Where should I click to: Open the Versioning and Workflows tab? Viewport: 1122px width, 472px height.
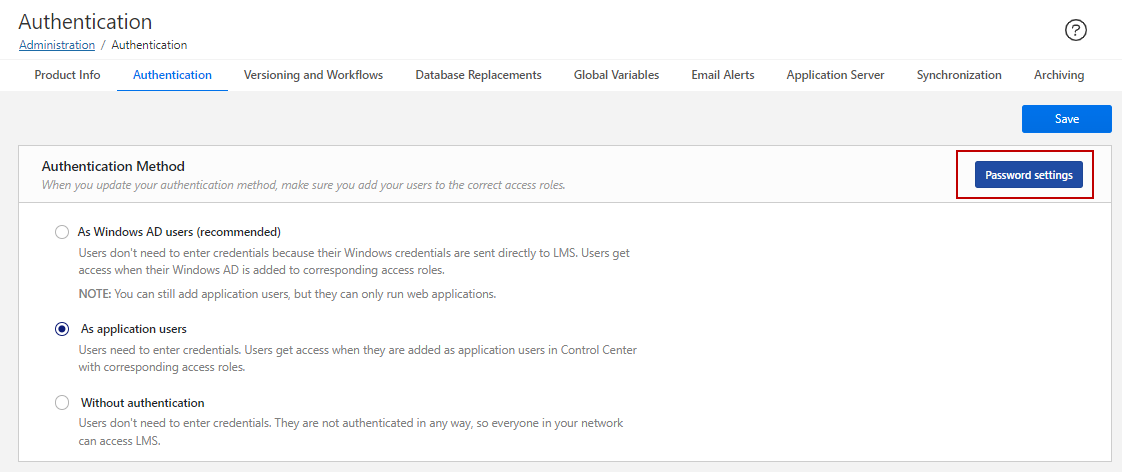tap(313, 75)
